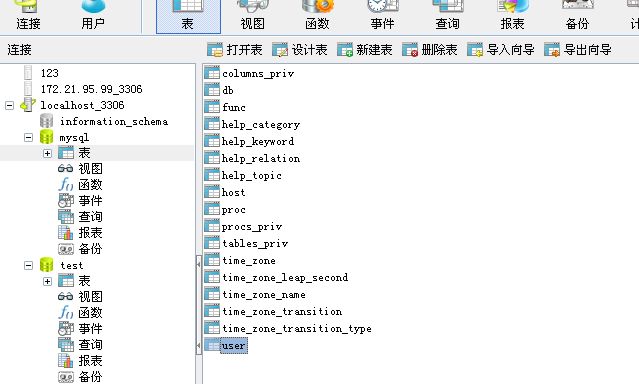Click the 删除表 (Delete Table) button
Viewport: 639px width, 384px height.
click(x=430, y=50)
